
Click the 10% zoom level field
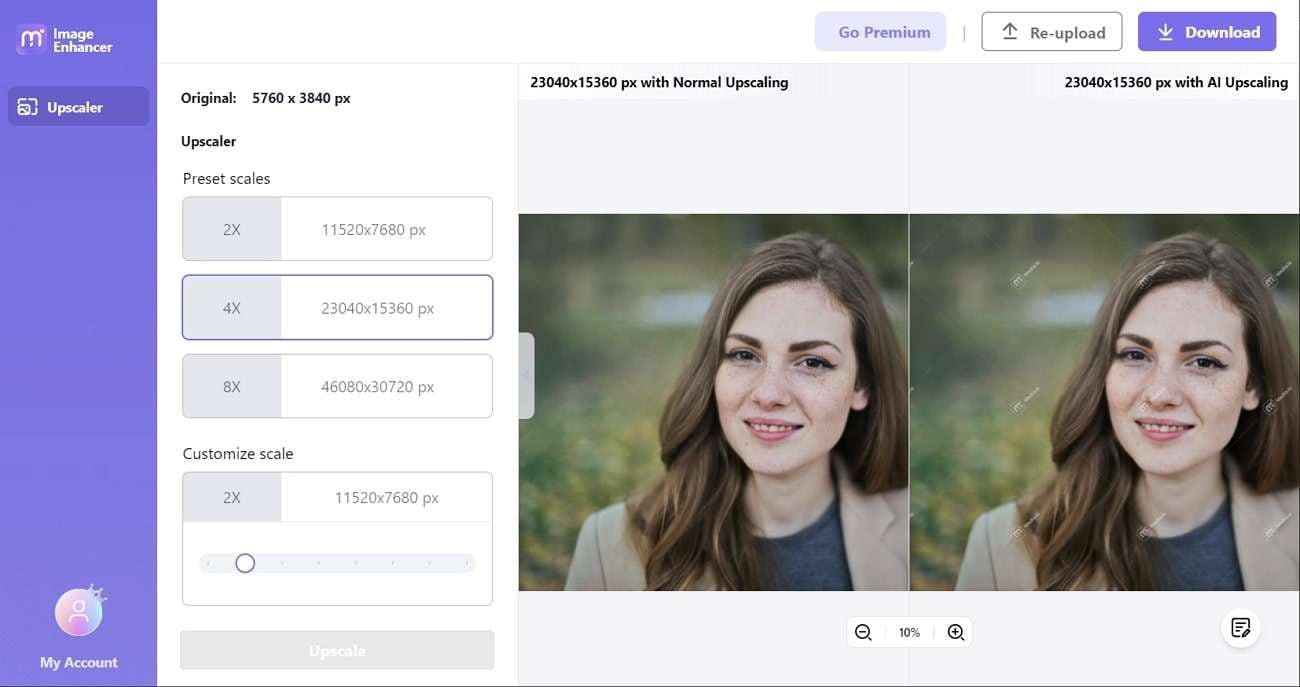(909, 631)
